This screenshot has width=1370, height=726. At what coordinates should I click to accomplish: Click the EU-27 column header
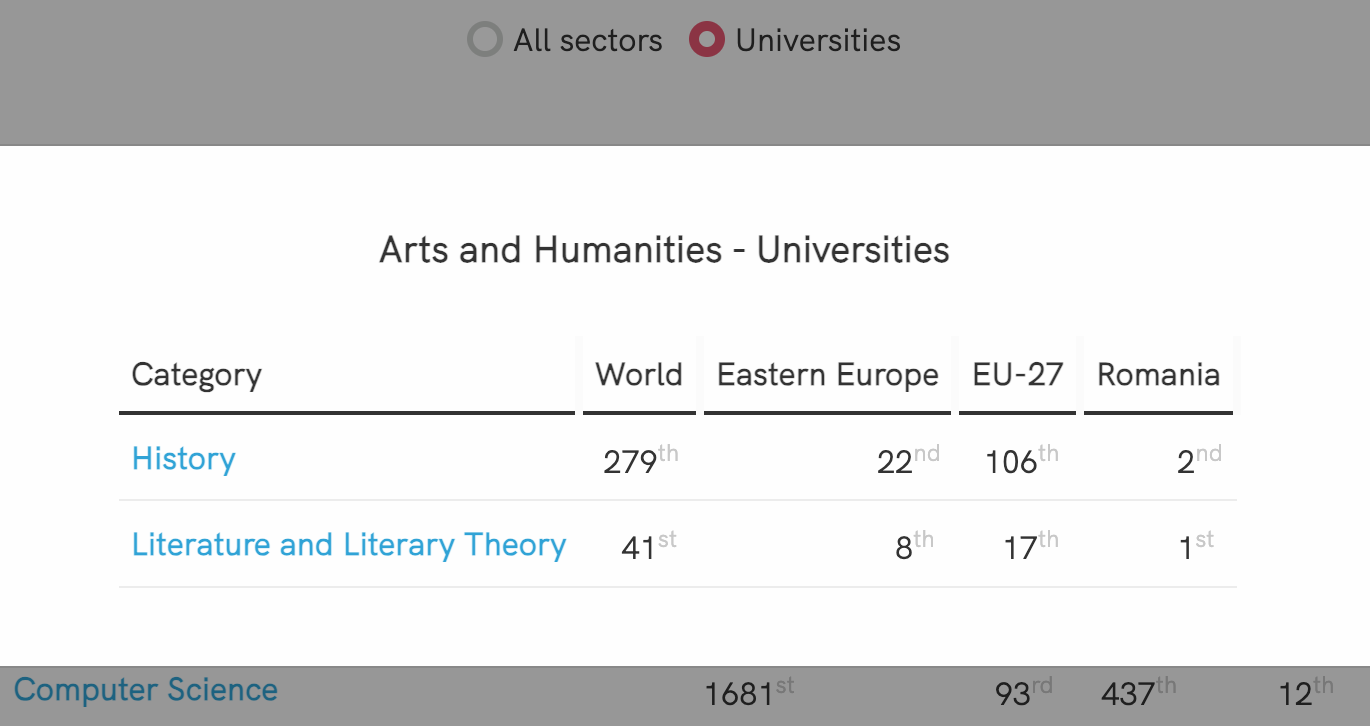pyautogui.click(x=1017, y=375)
